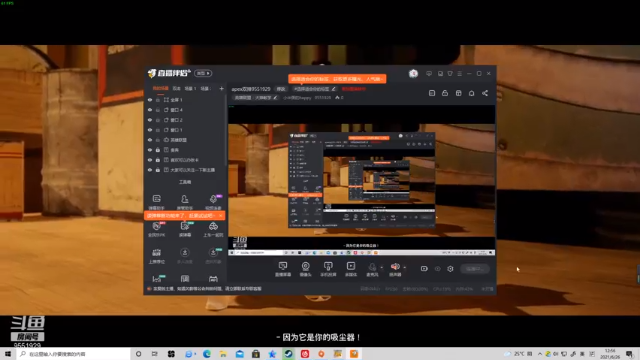This screenshot has height=360, width=640.
Task: Switch to the last scene tab before plus
Action: tap(205, 89)
